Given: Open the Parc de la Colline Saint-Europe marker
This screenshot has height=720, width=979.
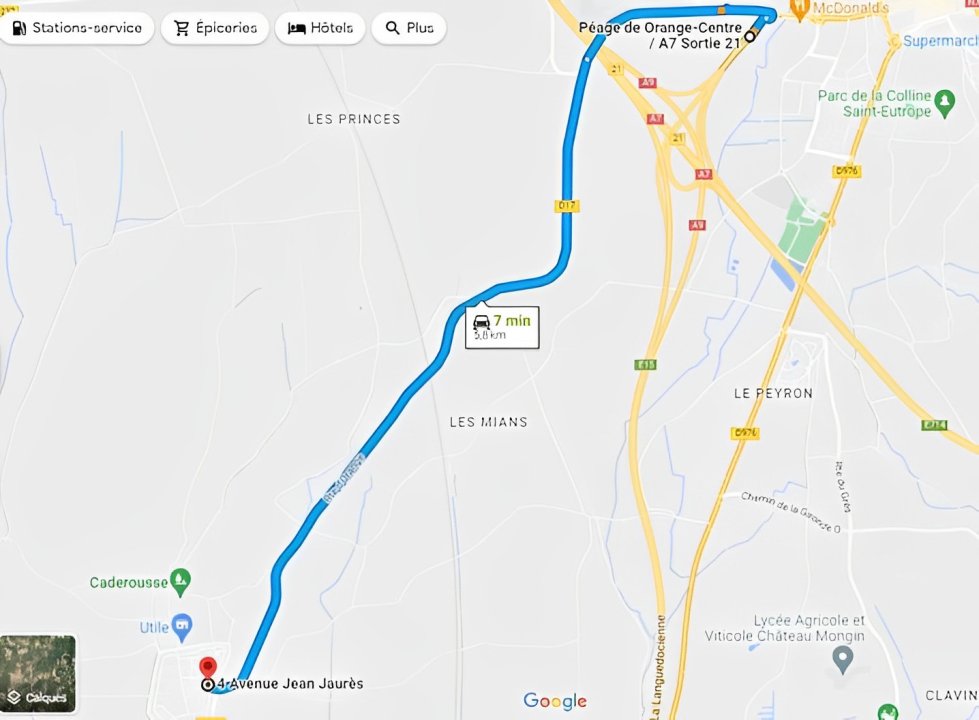Looking at the screenshot, I should (x=945, y=104).
